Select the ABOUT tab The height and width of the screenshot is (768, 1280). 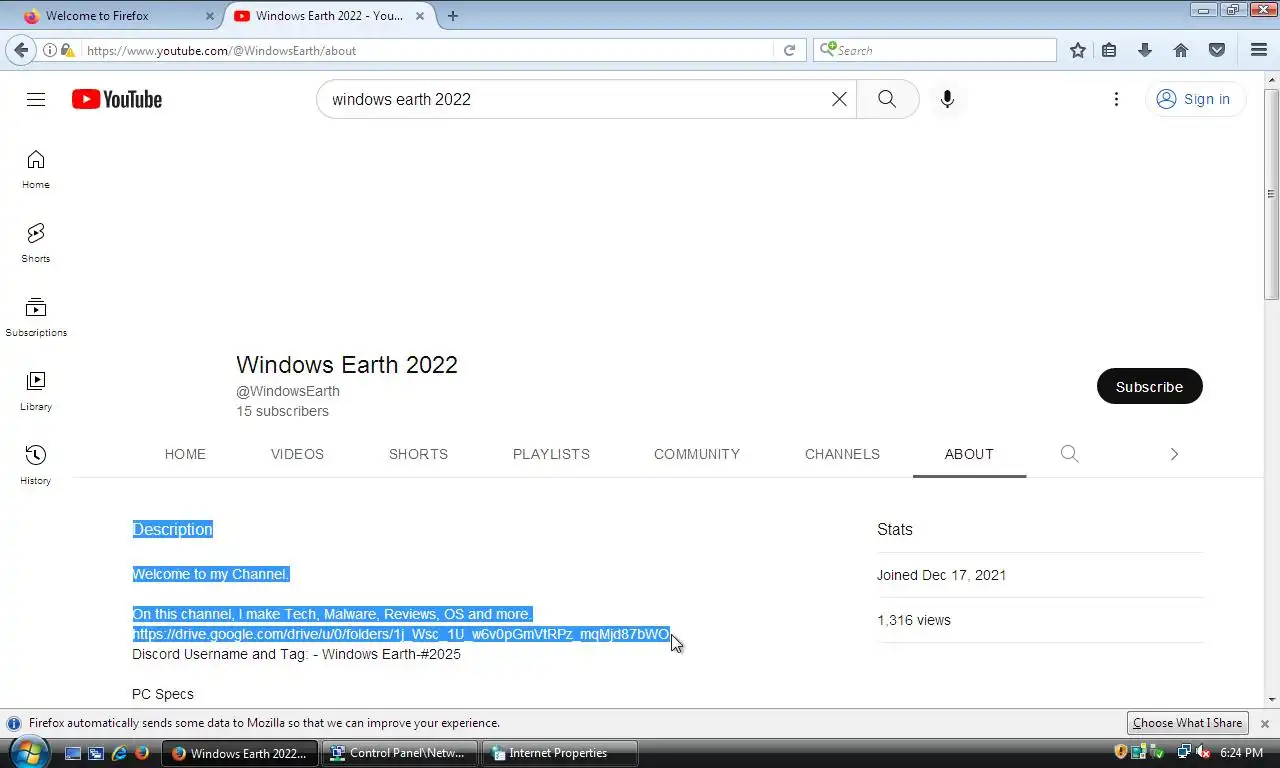969,454
